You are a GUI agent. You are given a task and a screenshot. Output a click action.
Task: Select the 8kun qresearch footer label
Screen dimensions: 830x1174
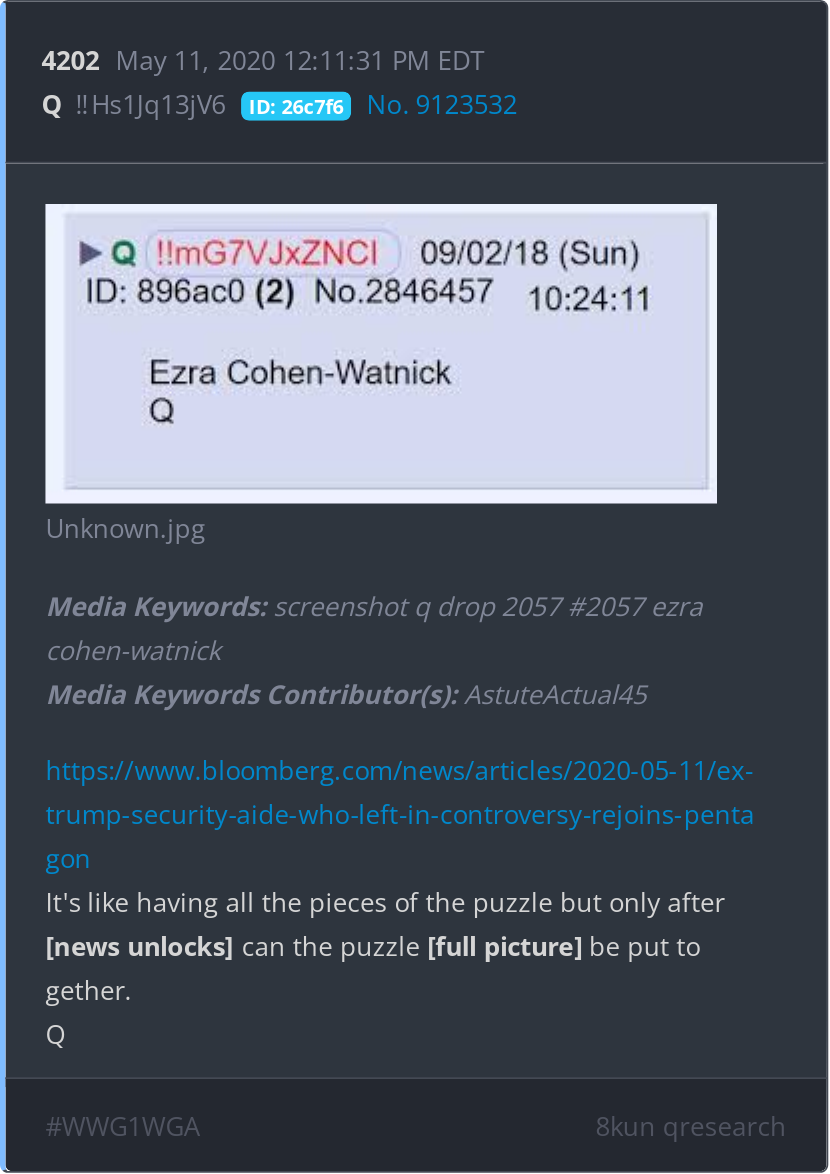pyautogui.click(x=690, y=1126)
